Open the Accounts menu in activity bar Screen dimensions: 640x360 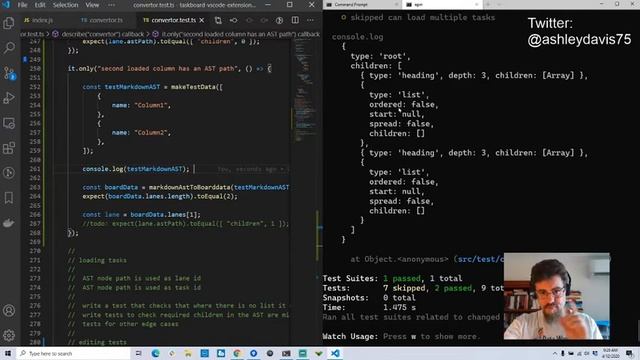tap(9, 311)
